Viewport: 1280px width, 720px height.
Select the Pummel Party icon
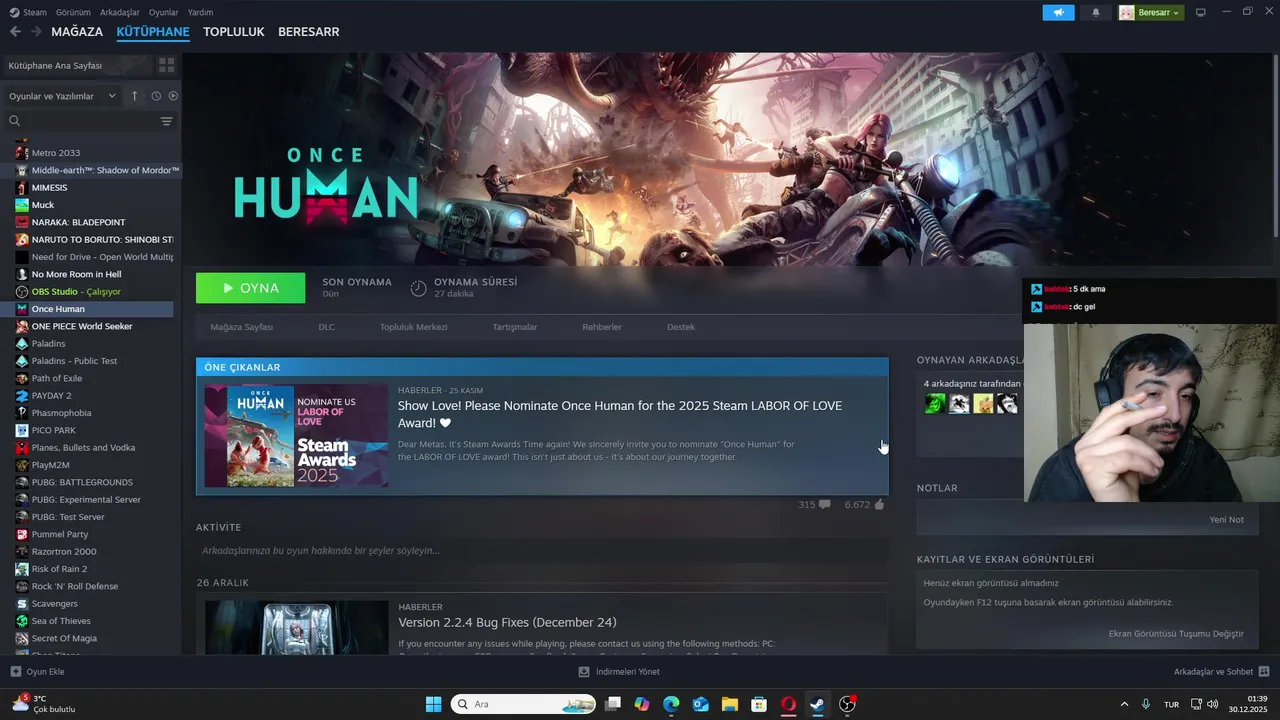(x=22, y=534)
